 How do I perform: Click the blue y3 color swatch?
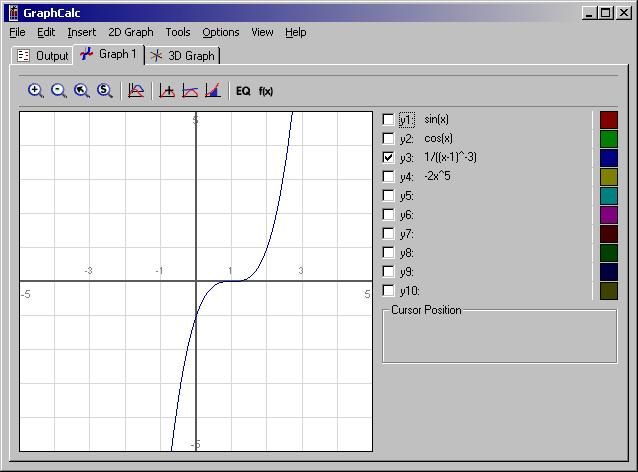point(609,157)
